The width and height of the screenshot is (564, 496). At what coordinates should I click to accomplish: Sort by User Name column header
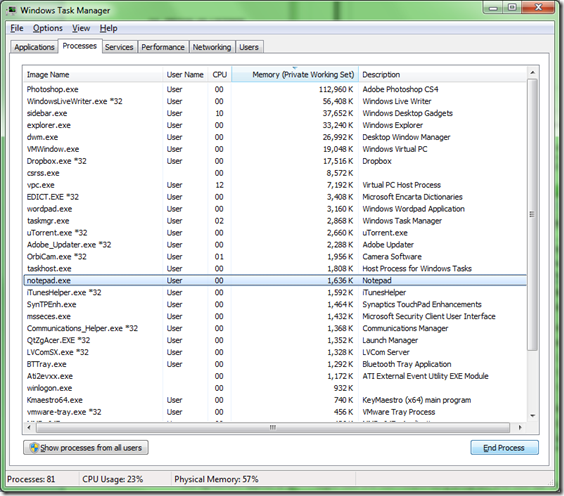(185, 74)
